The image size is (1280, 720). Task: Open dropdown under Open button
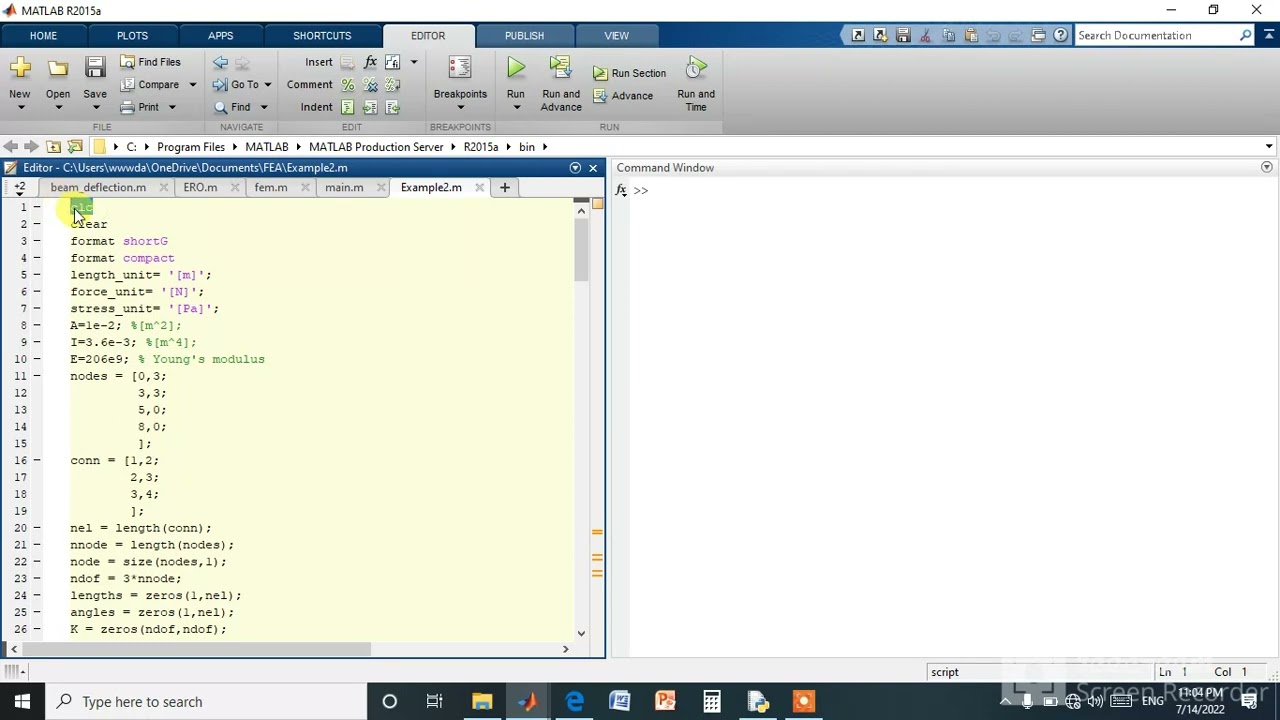(58, 108)
